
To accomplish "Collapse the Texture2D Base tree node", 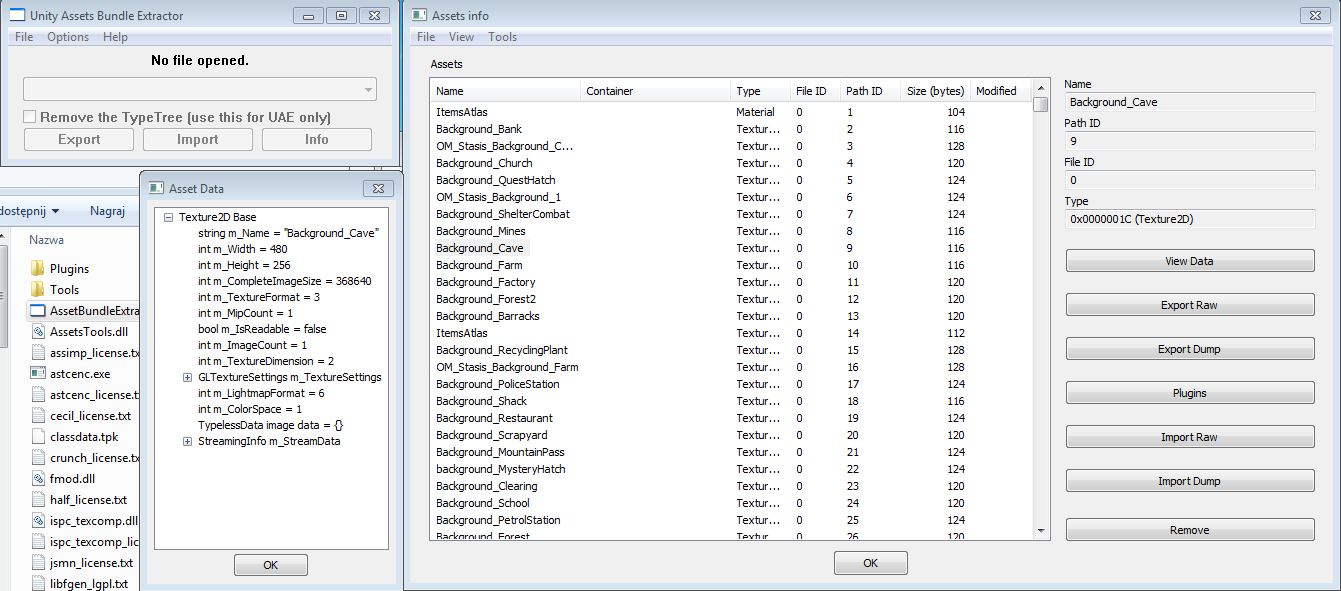I will (x=168, y=217).
